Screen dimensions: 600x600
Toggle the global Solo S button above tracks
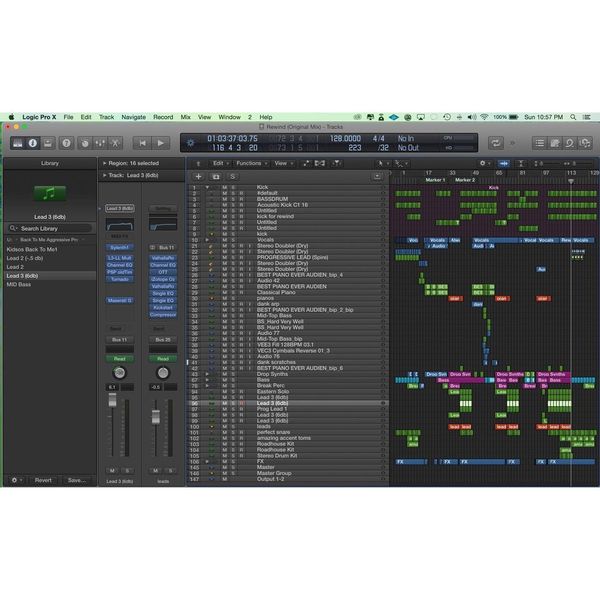[232, 176]
